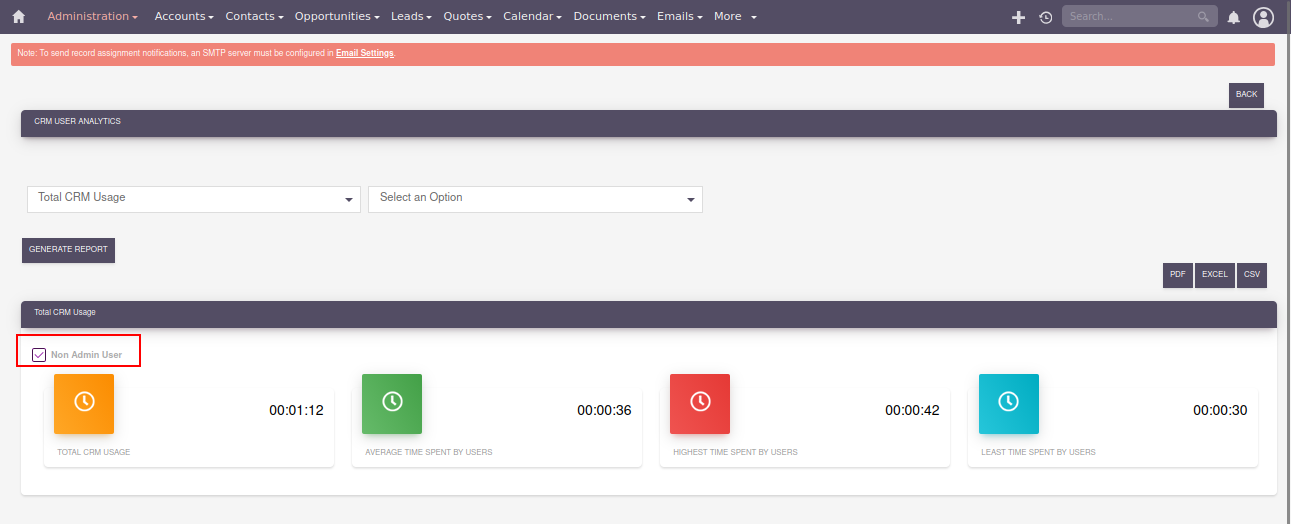The width and height of the screenshot is (1291, 524).
Task: Click the teal least time clock icon
Action: pyautogui.click(x=1008, y=403)
